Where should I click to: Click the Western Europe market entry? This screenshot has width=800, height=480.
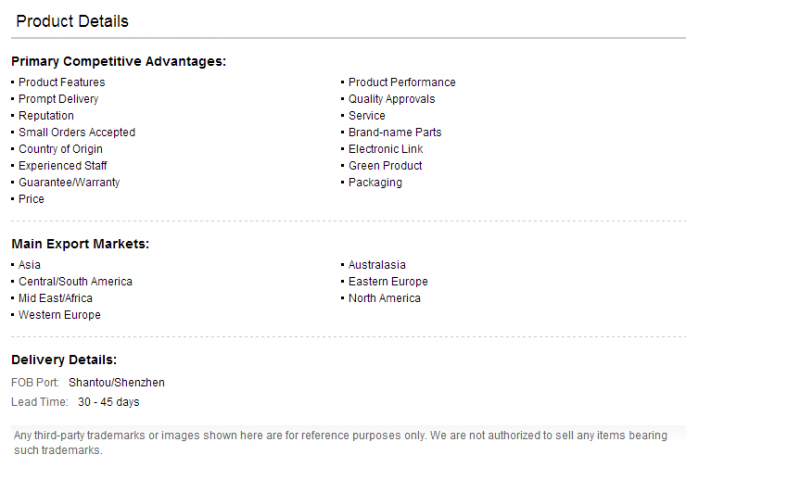point(60,315)
